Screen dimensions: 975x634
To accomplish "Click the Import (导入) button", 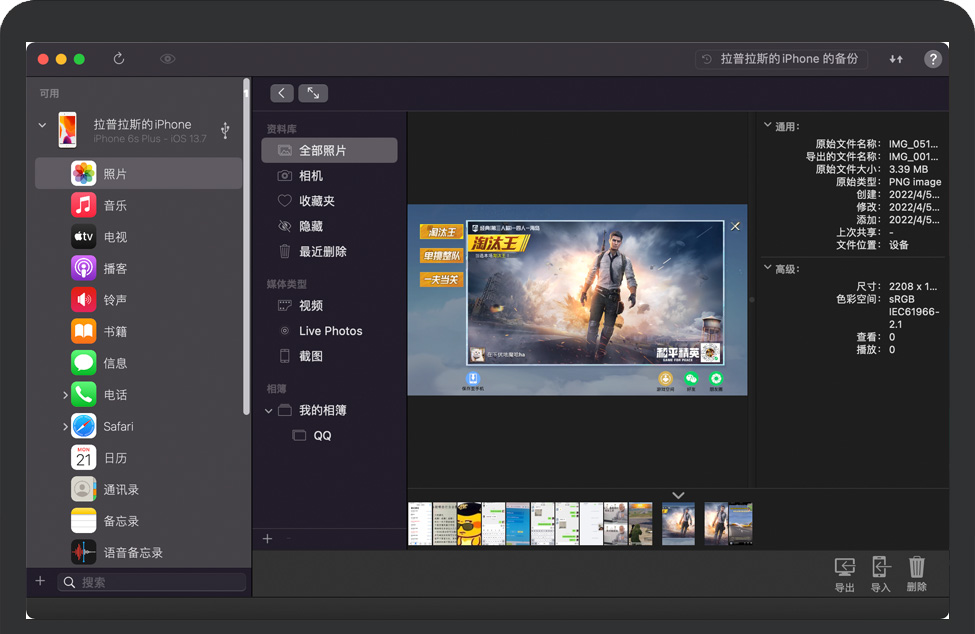I will pos(880,569).
